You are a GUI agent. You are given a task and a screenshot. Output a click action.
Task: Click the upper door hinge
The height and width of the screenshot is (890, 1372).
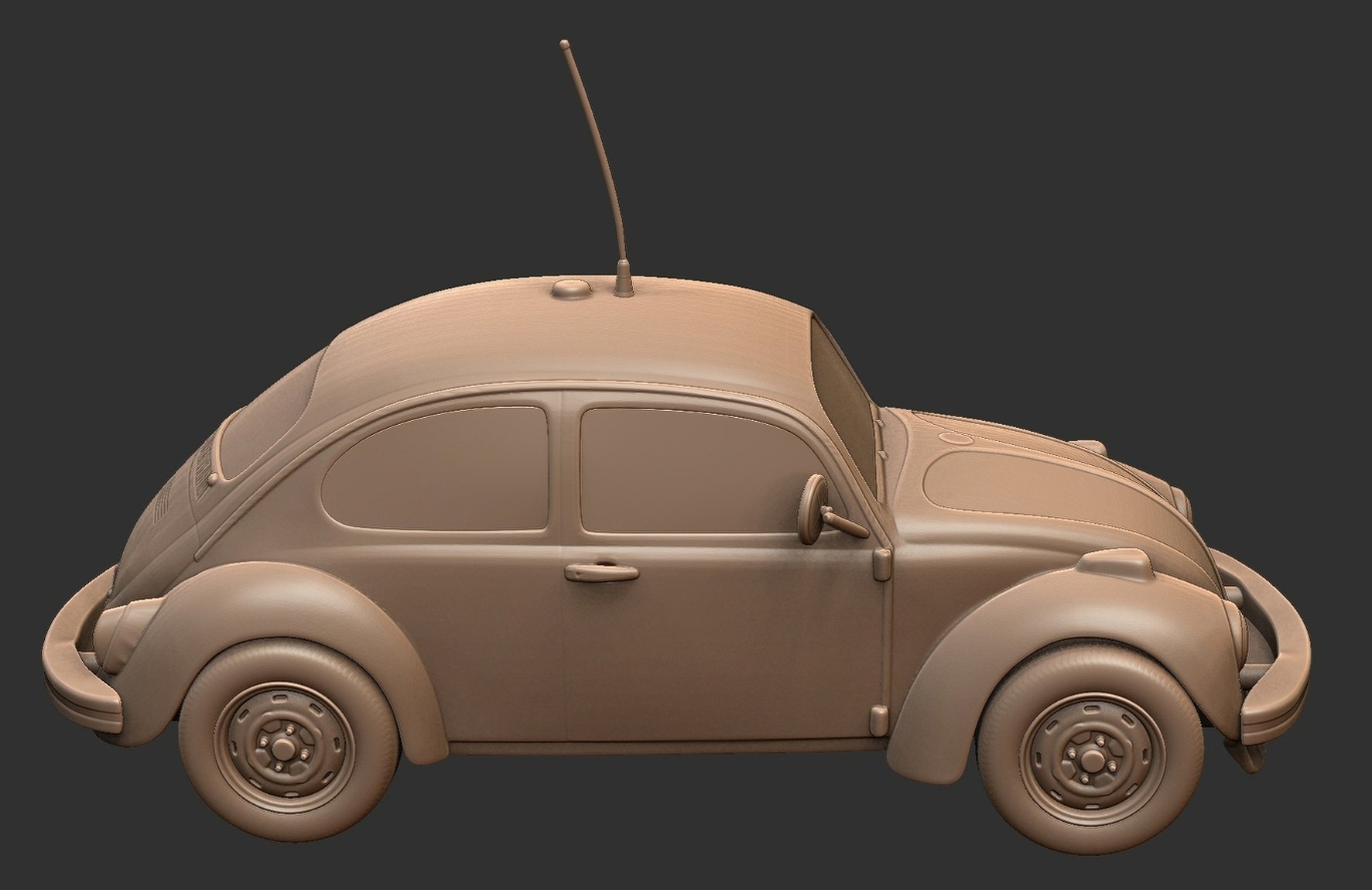(881, 564)
